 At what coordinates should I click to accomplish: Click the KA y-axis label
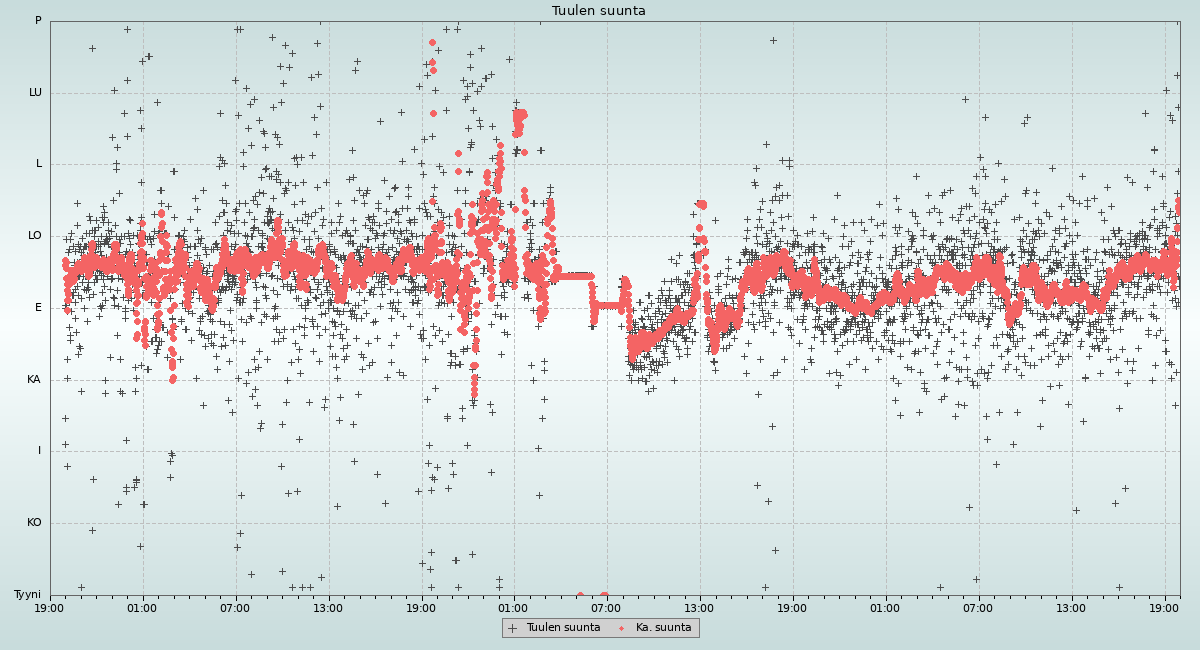[x=34, y=380]
